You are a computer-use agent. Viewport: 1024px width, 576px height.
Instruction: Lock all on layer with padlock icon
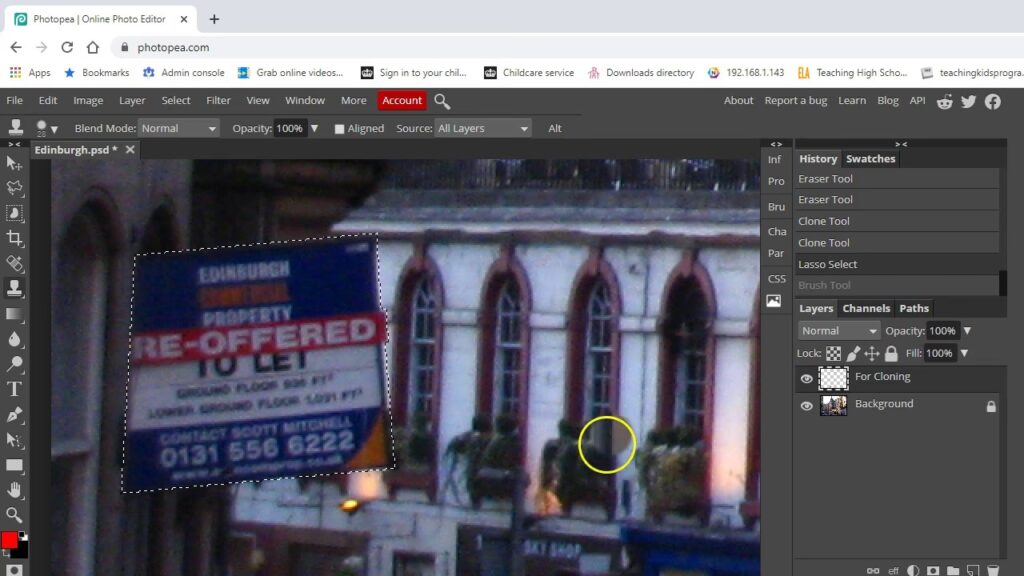(891, 353)
